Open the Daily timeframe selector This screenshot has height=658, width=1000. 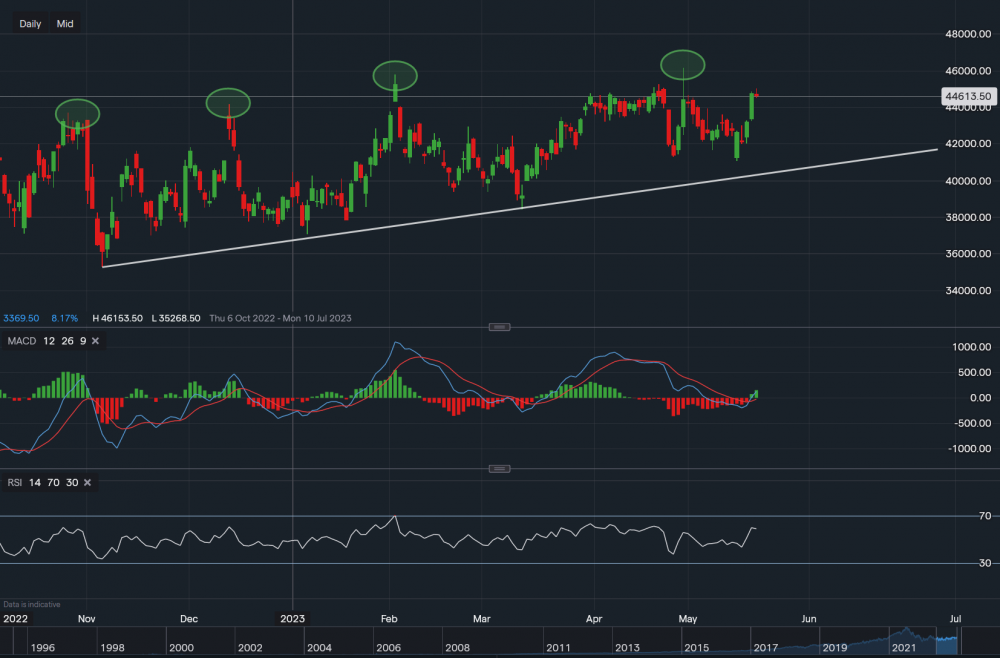click(30, 23)
